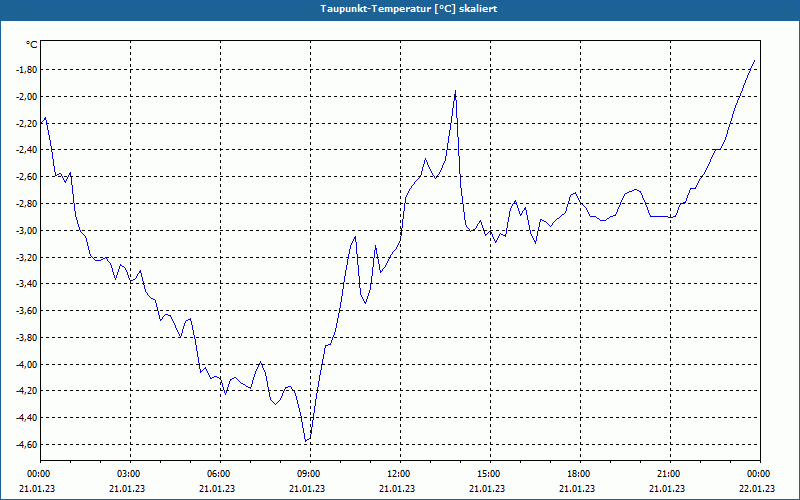
Task: Click the curve minimum near 09:00
Action: tap(306, 441)
